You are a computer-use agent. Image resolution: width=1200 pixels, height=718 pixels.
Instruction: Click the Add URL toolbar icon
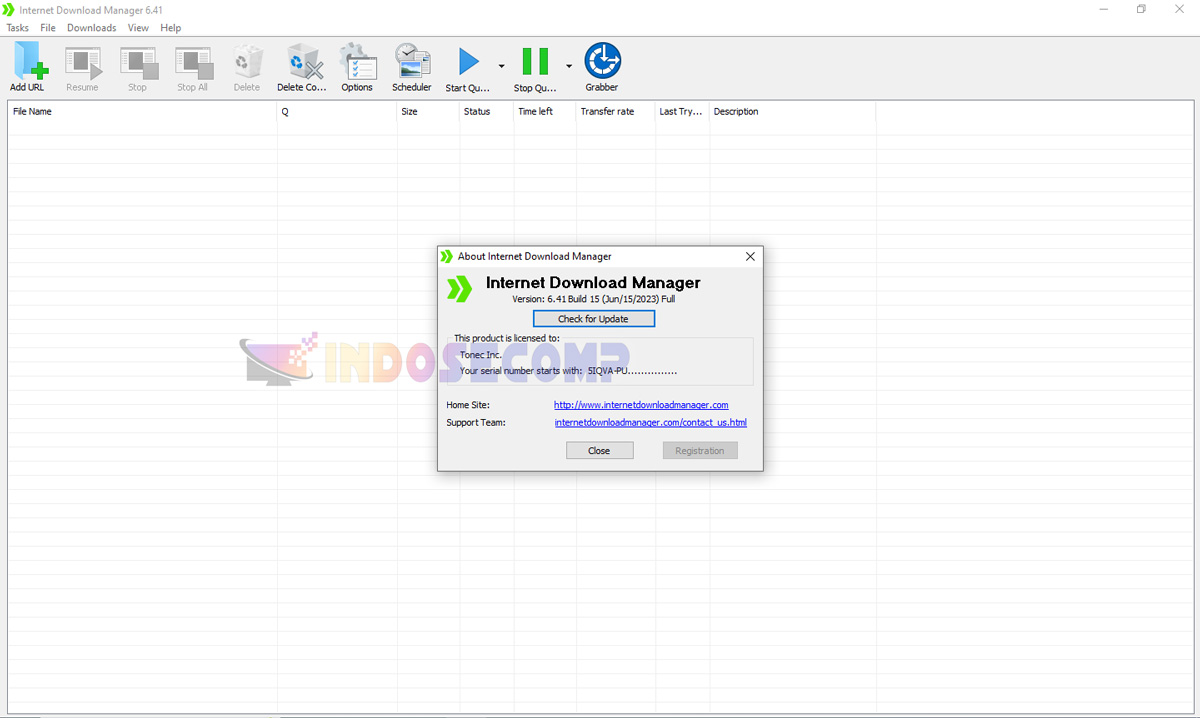[28, 62]
